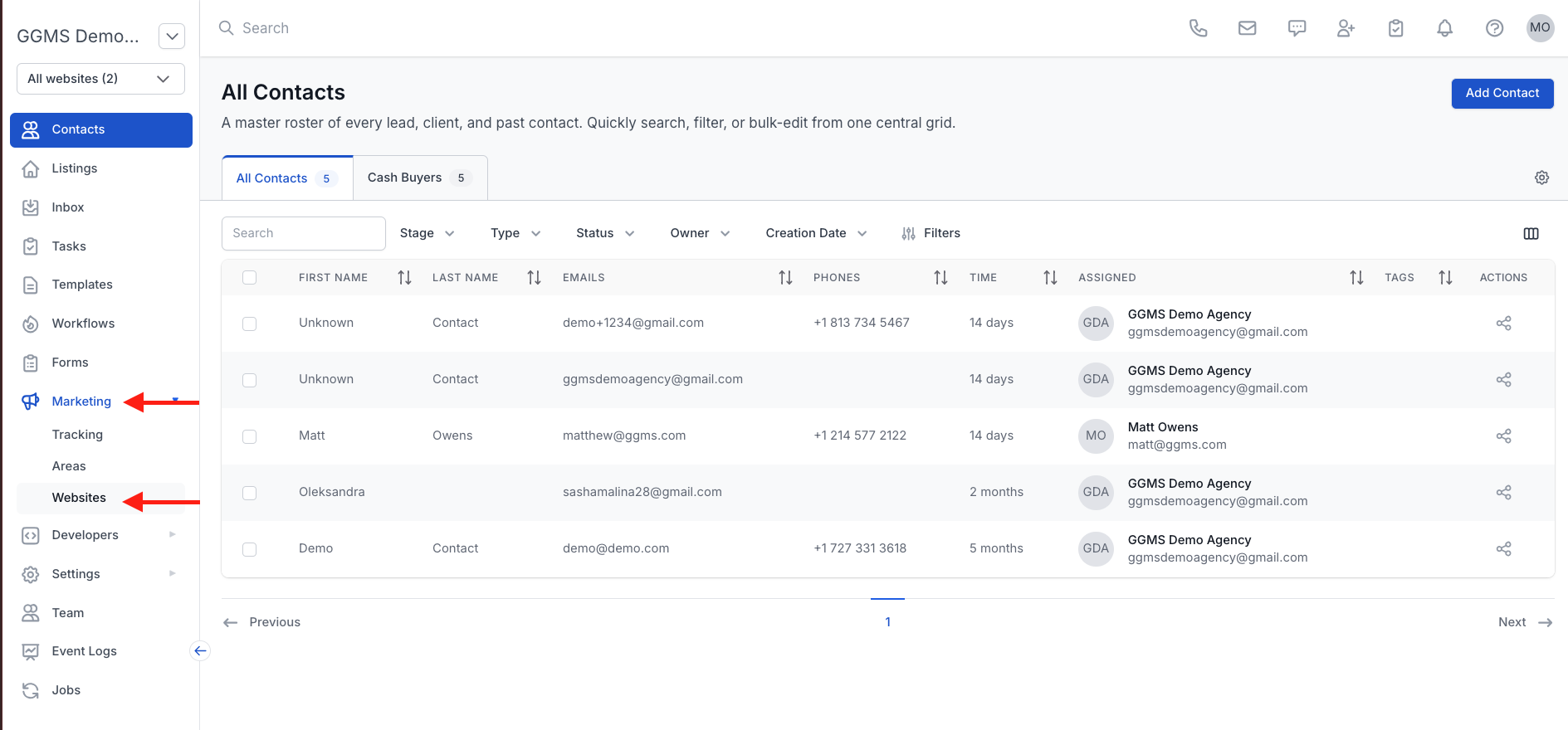The width and height of the screenshot is (1568, 730).
Task: Open the chat message icon in header
Action: click(1297, 28)
